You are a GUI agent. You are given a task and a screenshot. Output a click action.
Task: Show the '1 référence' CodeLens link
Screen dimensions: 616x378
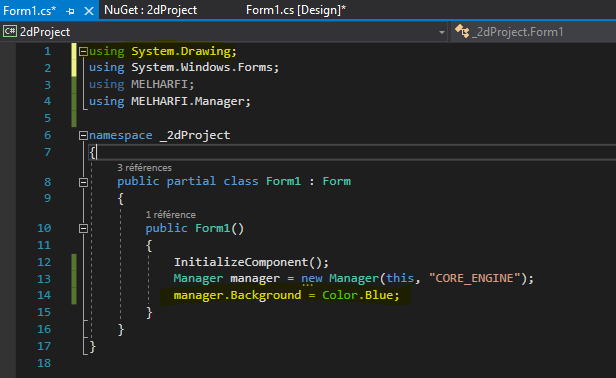170,215
